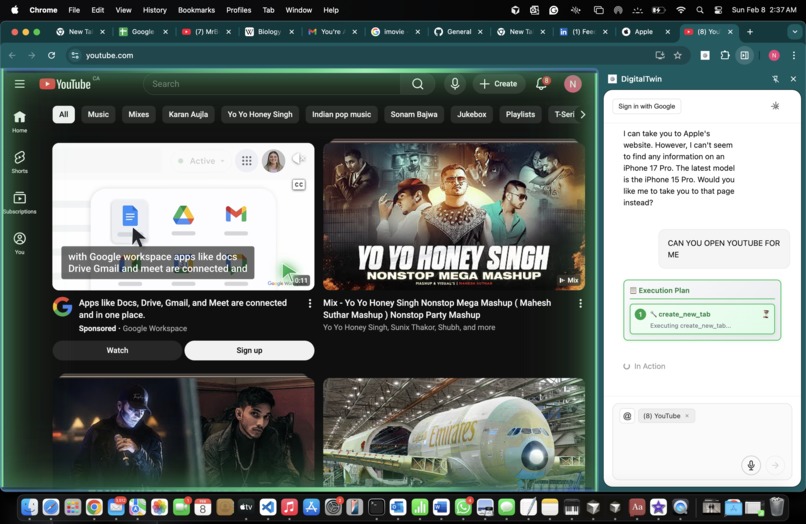
Task: Switch to the General GitHub tab
Action: [459, 31]
